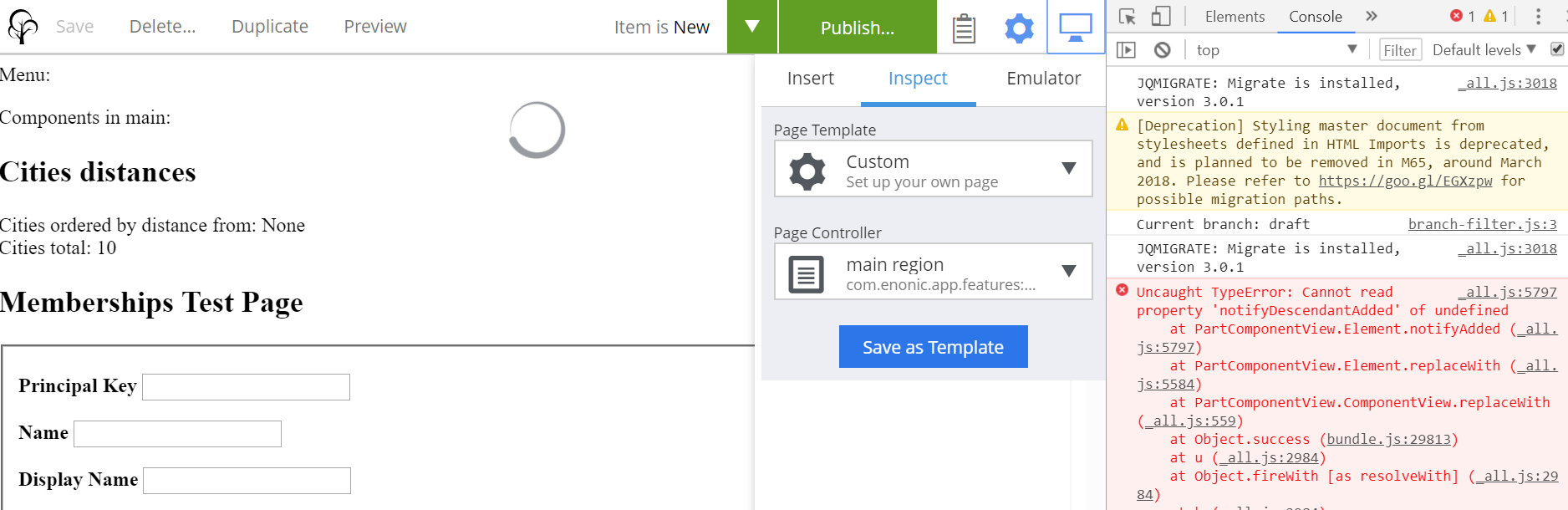The image size is (1568, 510).
Task: Open the main region page controller dropdown
Action: 1070,271
